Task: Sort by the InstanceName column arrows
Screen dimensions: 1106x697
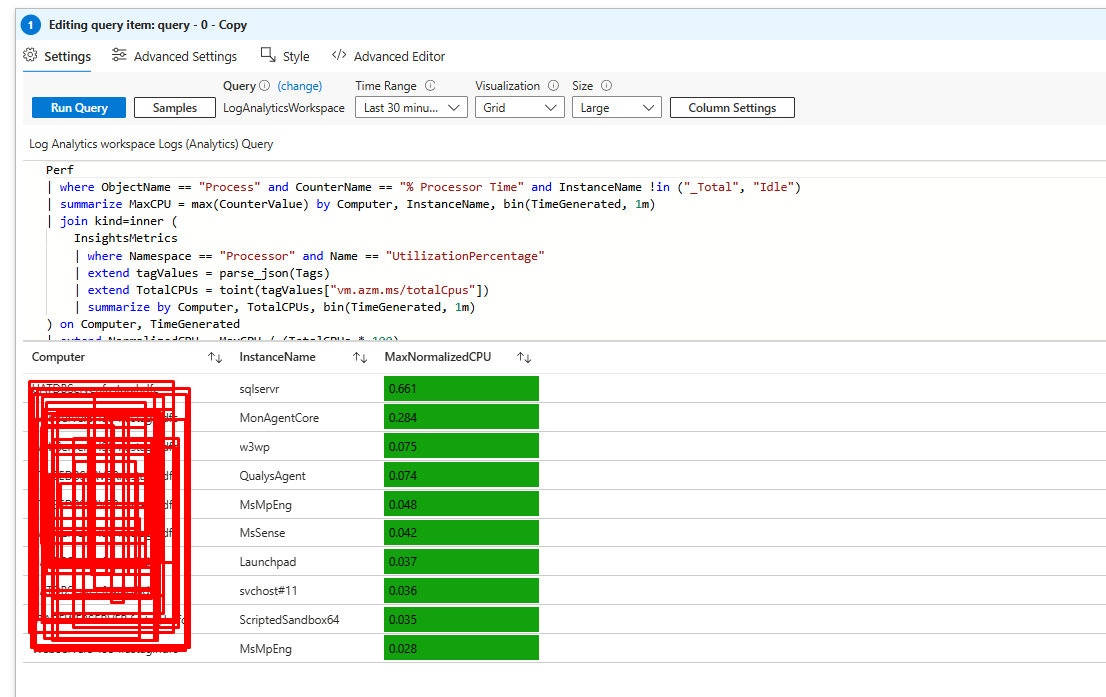Action: 360,358
